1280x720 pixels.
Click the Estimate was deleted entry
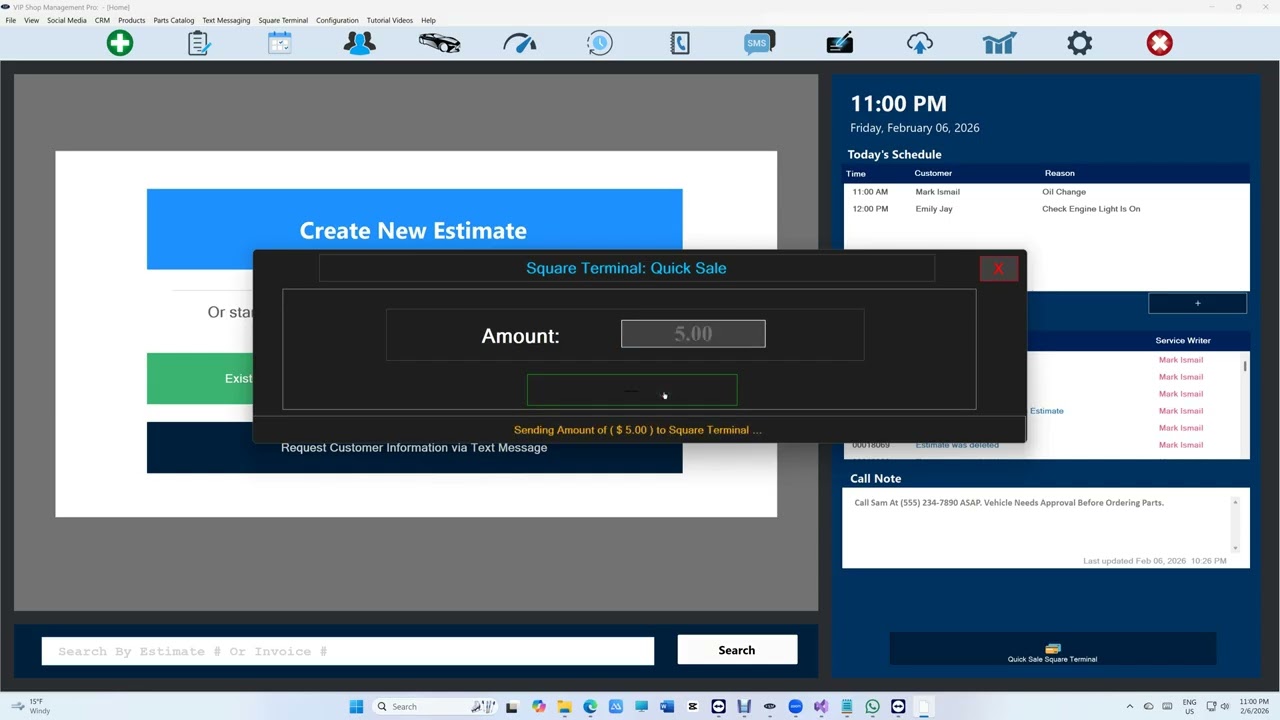point(957,445)
